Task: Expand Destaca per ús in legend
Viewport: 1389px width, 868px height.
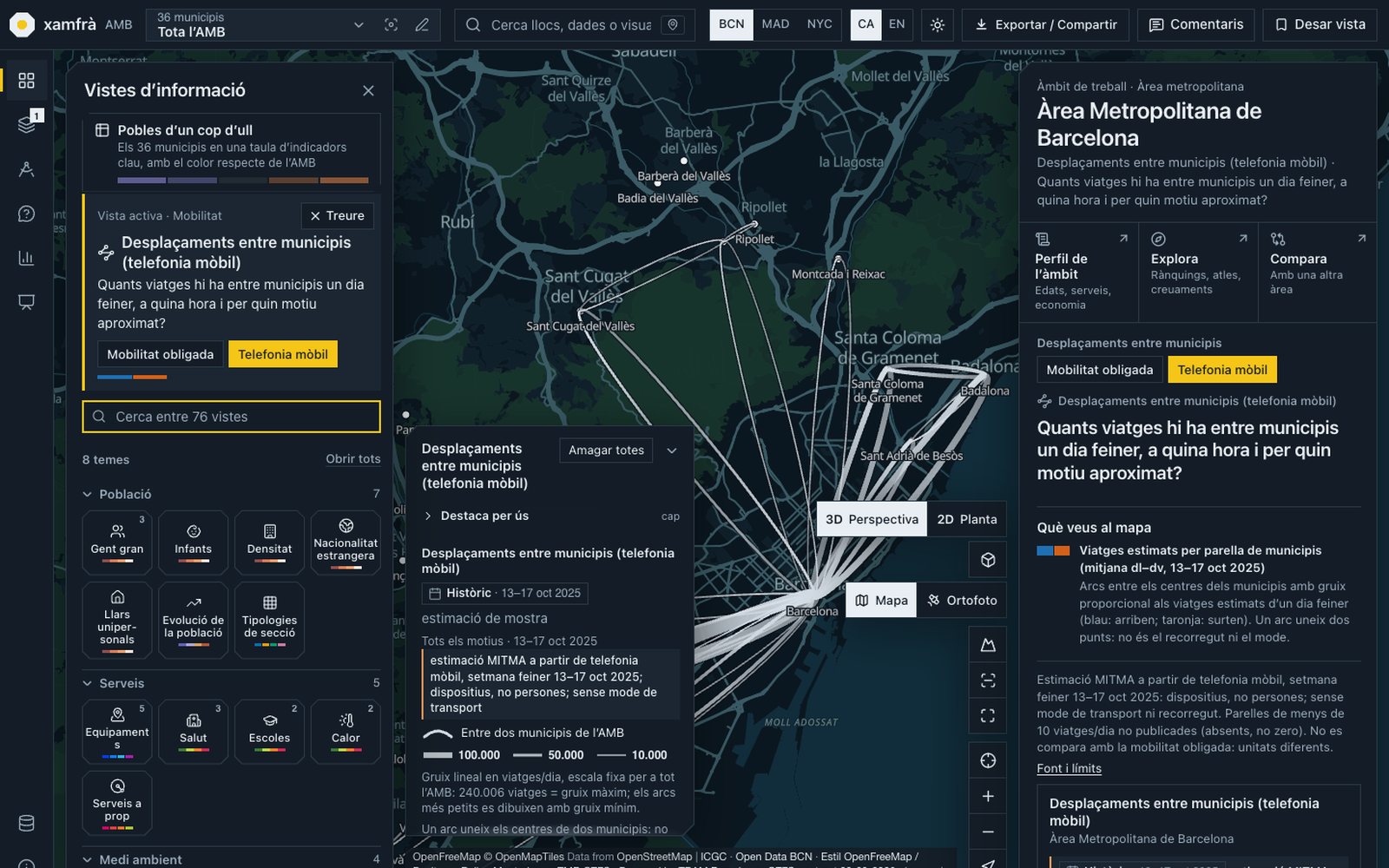Action: [x=550, y=516]
